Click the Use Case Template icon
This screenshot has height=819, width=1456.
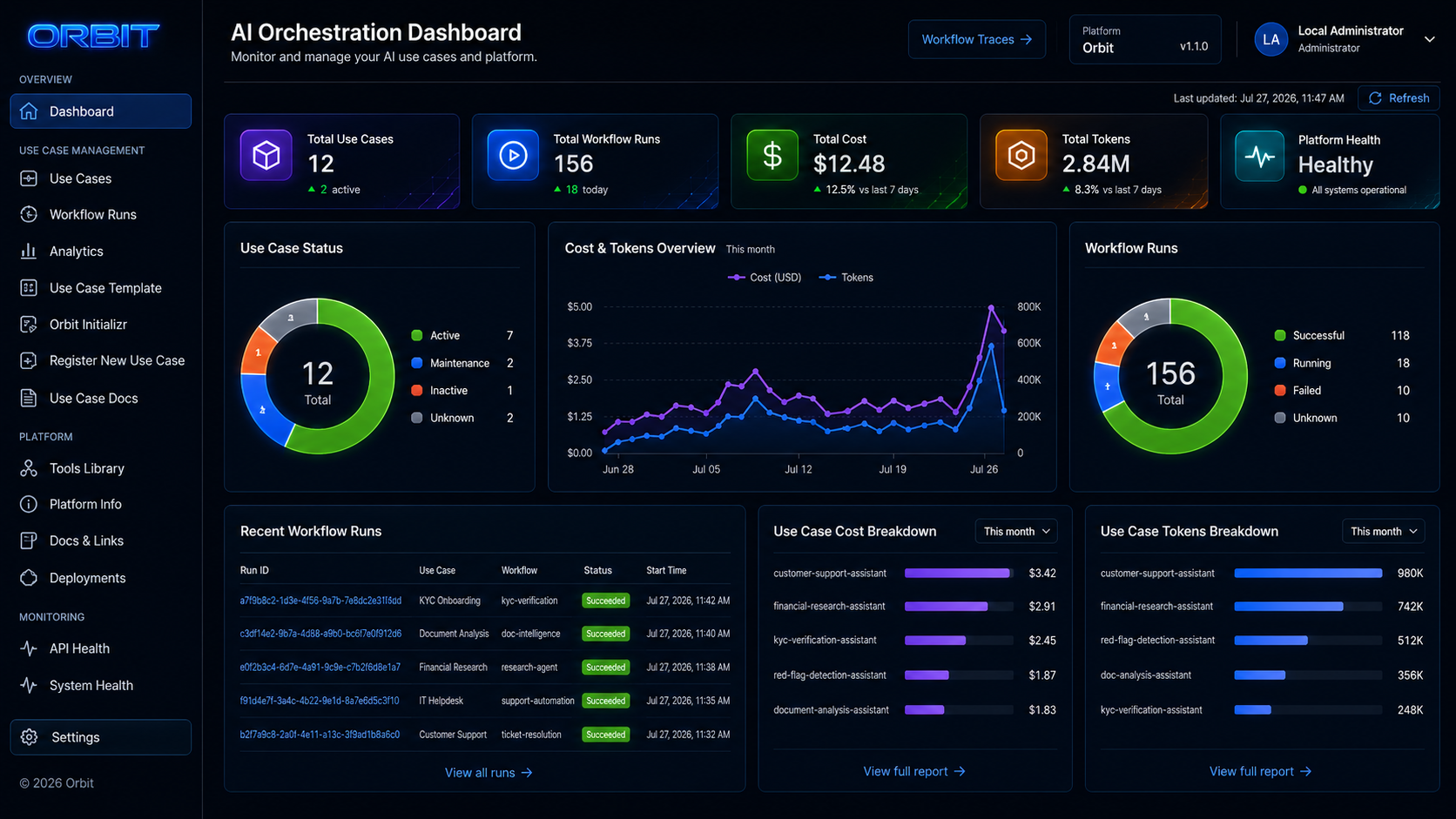coord(29,288)
